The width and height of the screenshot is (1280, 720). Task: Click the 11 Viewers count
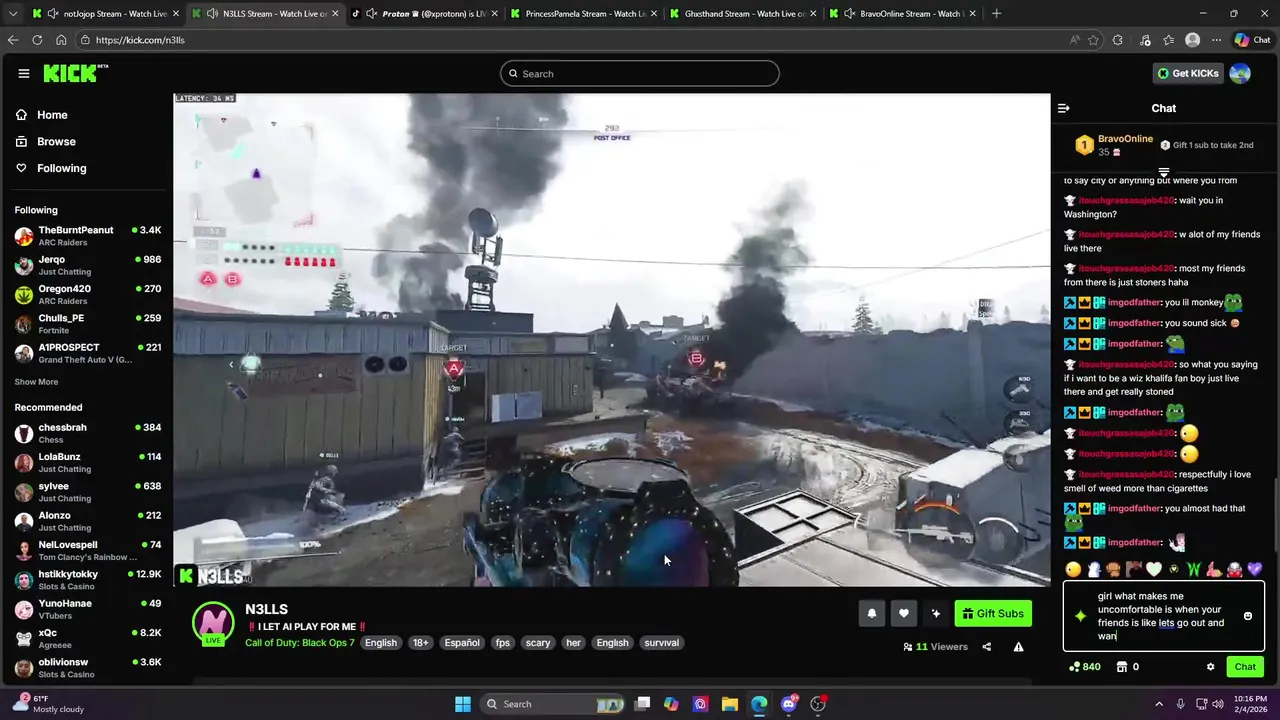point(935,647)
